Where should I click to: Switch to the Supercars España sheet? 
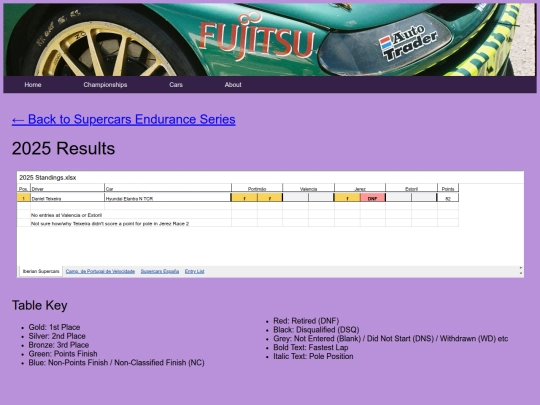[x=160, y=271]
